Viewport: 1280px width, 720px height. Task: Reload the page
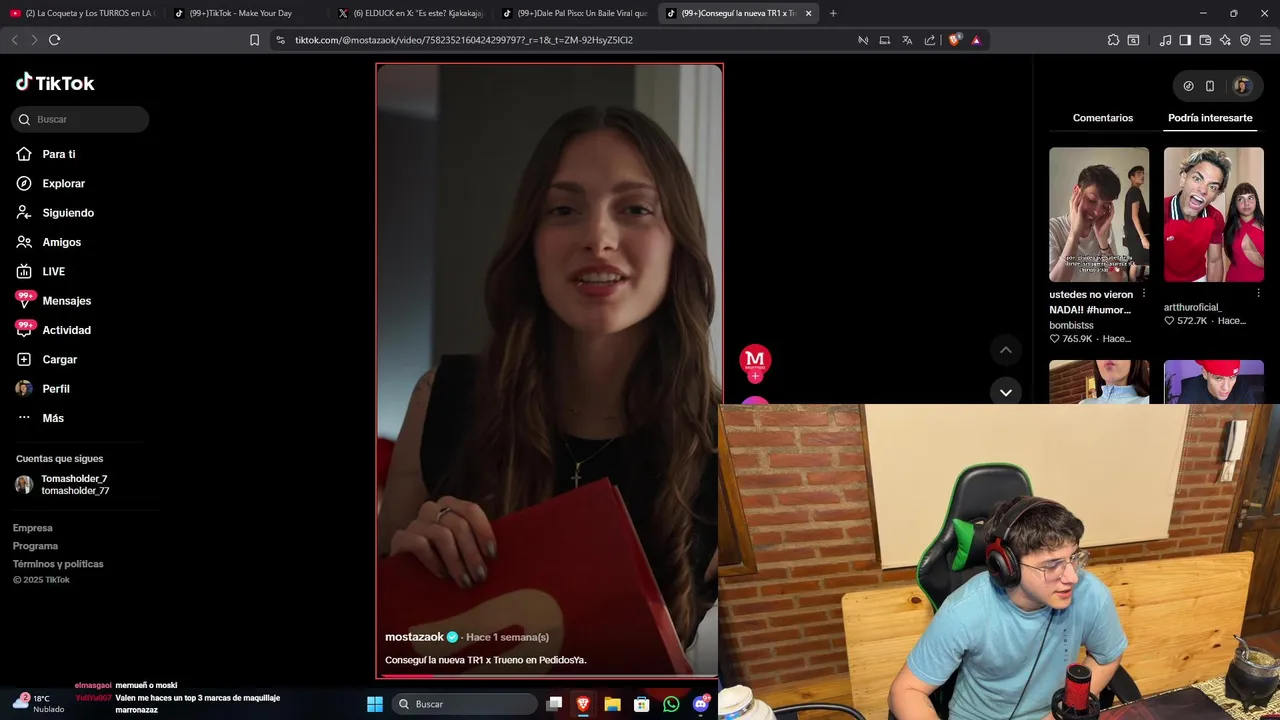point(54,40)
